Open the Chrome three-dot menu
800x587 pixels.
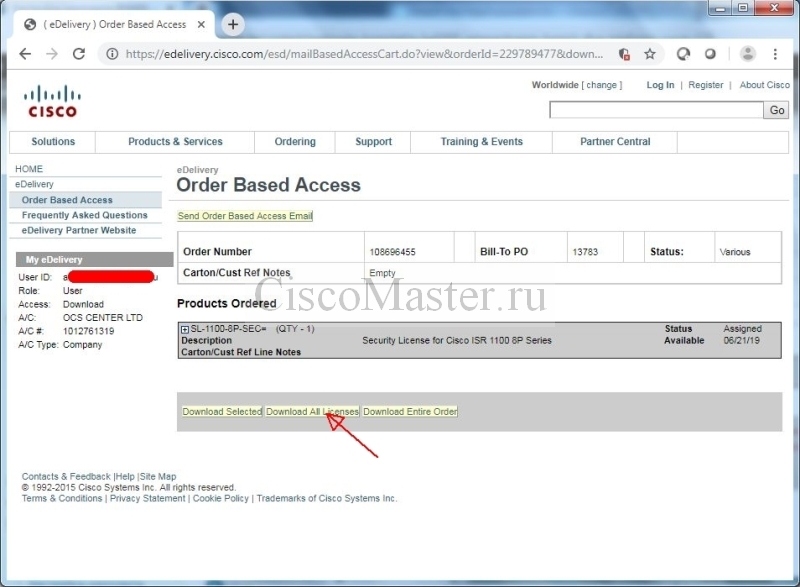(775, 54)
